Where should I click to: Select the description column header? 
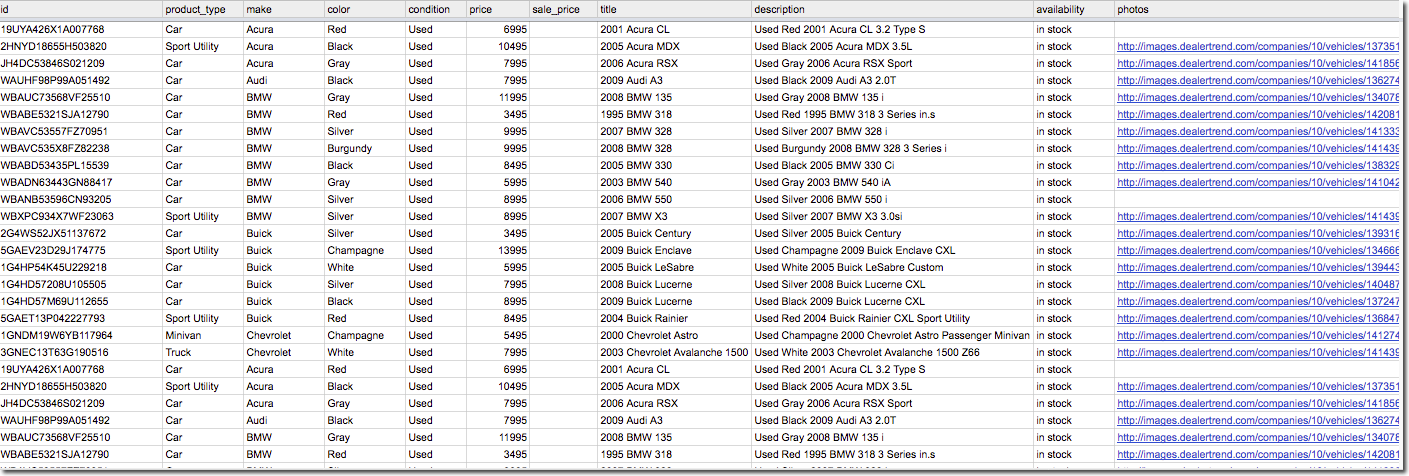[x=892, y=9]
